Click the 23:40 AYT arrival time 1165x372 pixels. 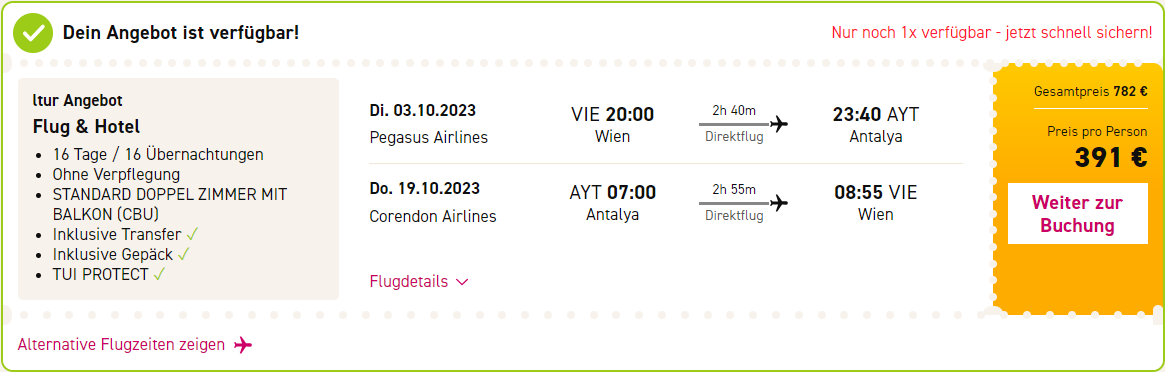click(876, 114)
